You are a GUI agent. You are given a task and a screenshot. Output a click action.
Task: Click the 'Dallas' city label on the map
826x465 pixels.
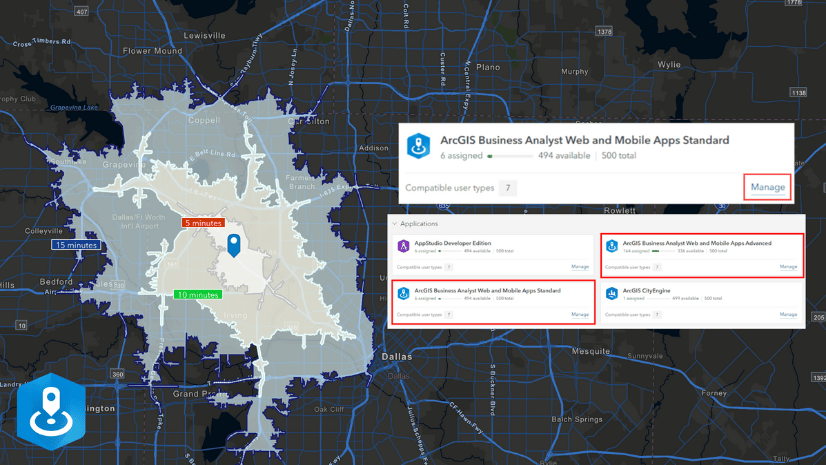tap(397, 357)
